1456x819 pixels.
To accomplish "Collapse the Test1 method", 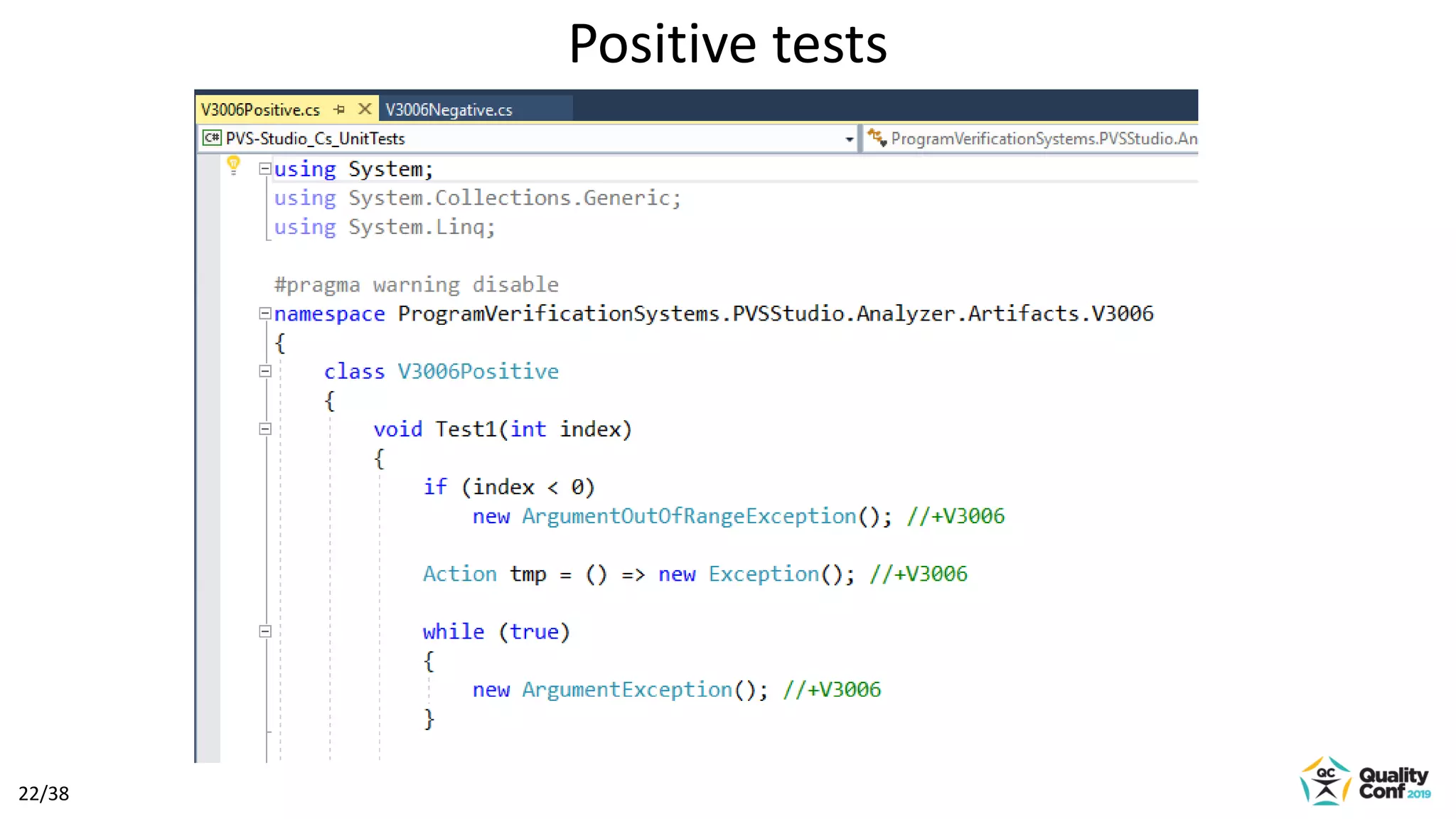I will pyautogui.click(x=265, y=429).
